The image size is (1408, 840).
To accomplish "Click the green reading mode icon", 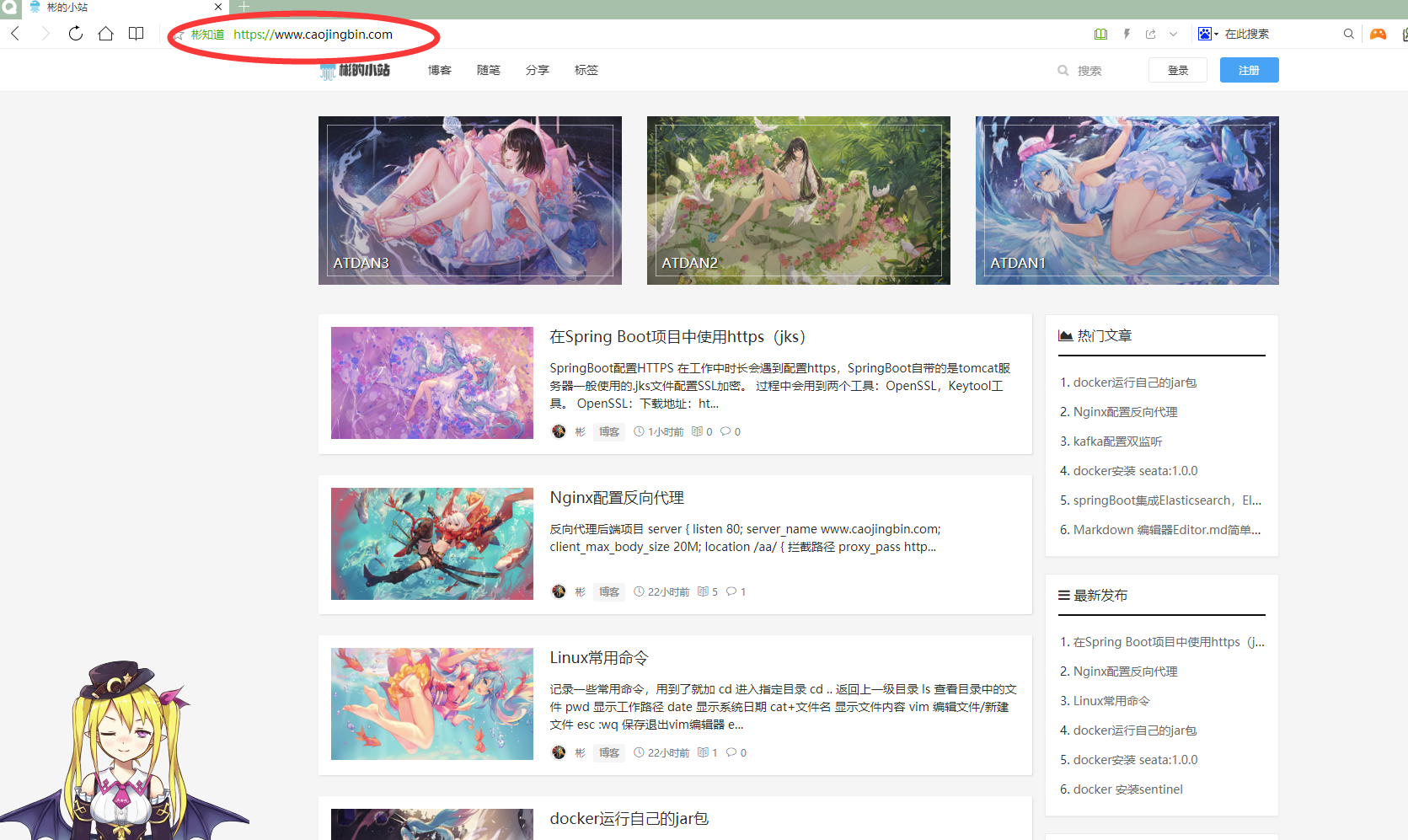I will click(x=1100, y=34).
